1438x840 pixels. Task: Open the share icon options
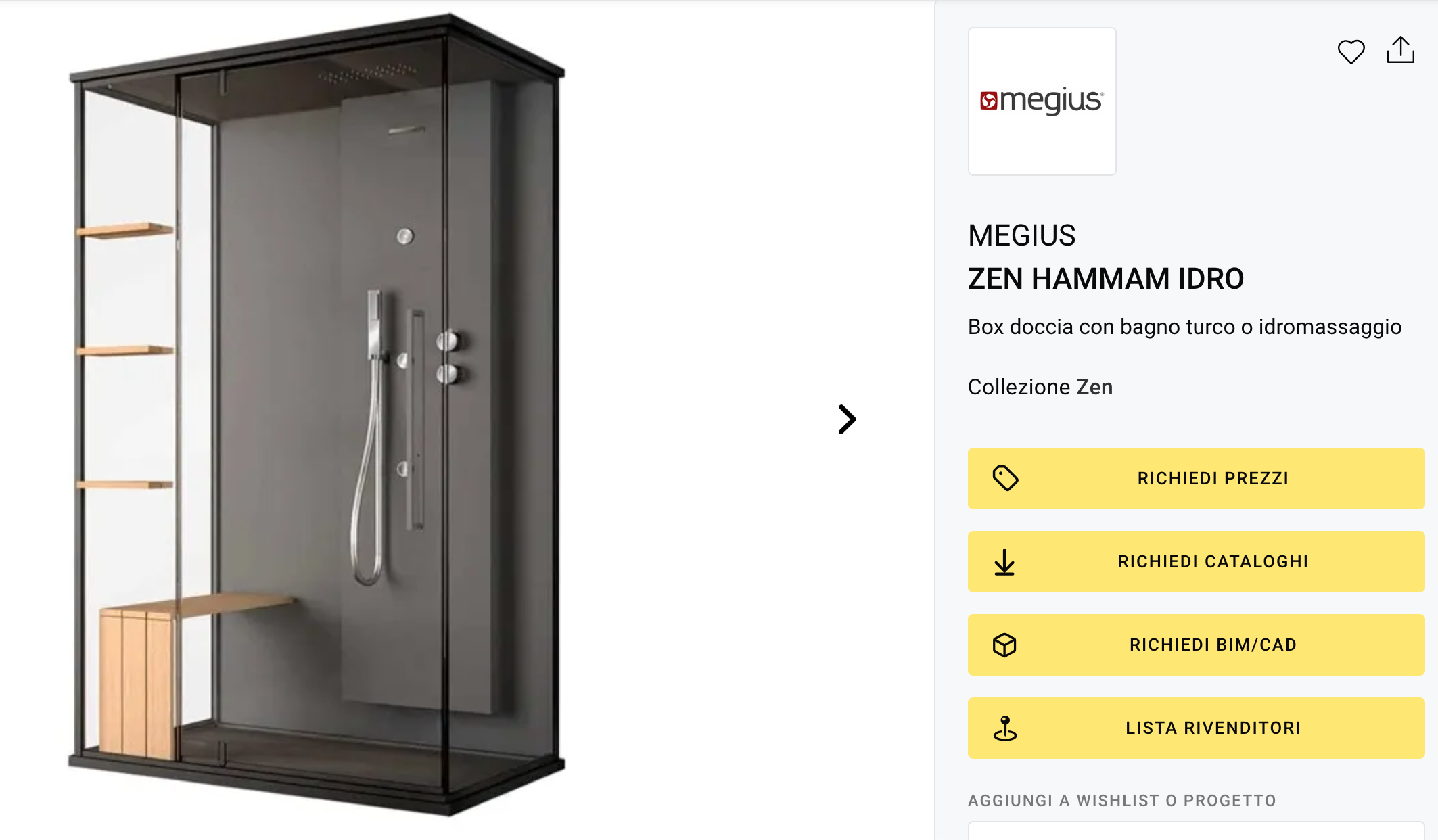[x=1400, y=50]
